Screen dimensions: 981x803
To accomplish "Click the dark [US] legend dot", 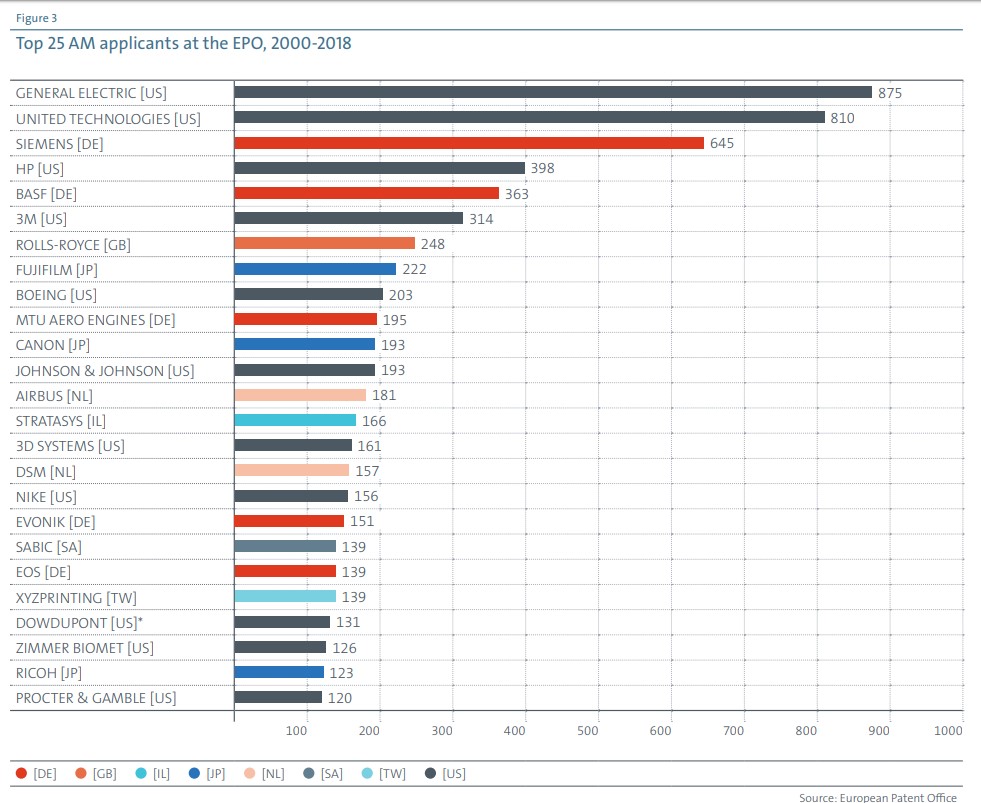I will (x=430, y=774).
